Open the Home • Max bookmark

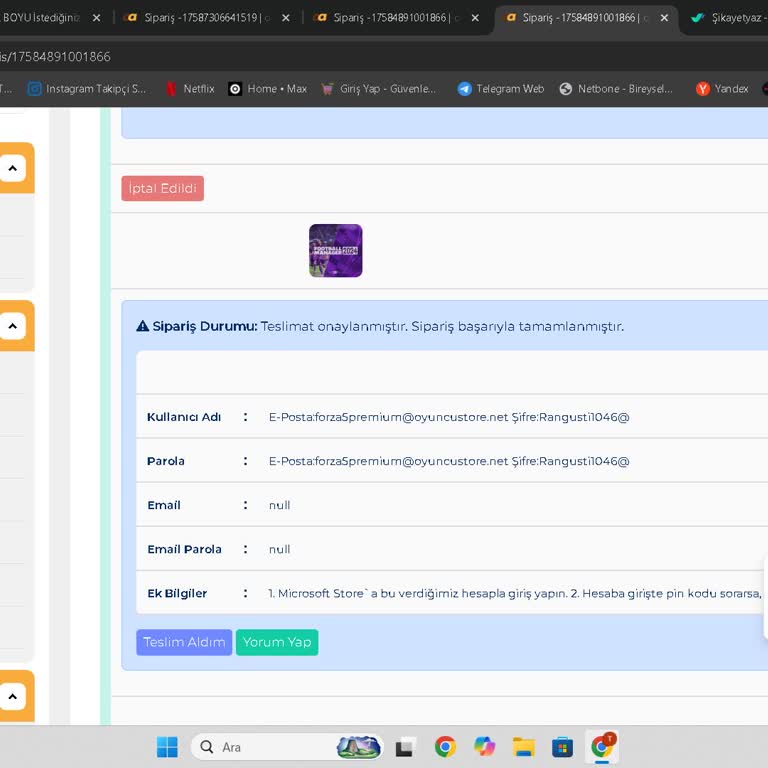267,89
